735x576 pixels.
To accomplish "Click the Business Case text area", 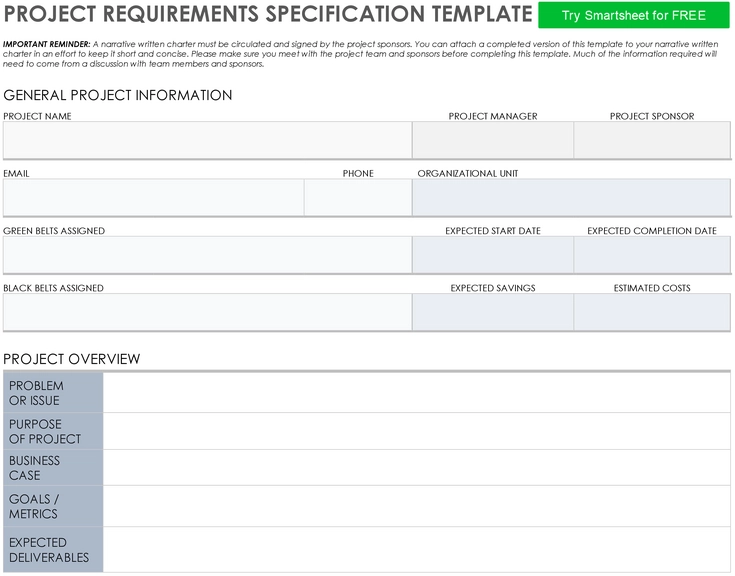I will tap(417, 468).
